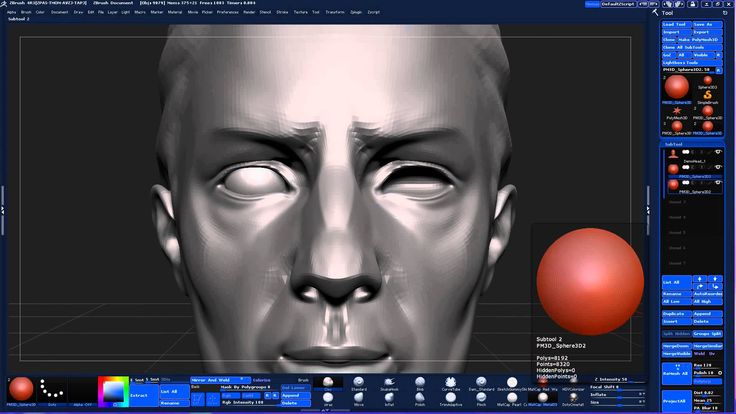
Task: Select the Move brush icon
Action: tap(358, 397)
